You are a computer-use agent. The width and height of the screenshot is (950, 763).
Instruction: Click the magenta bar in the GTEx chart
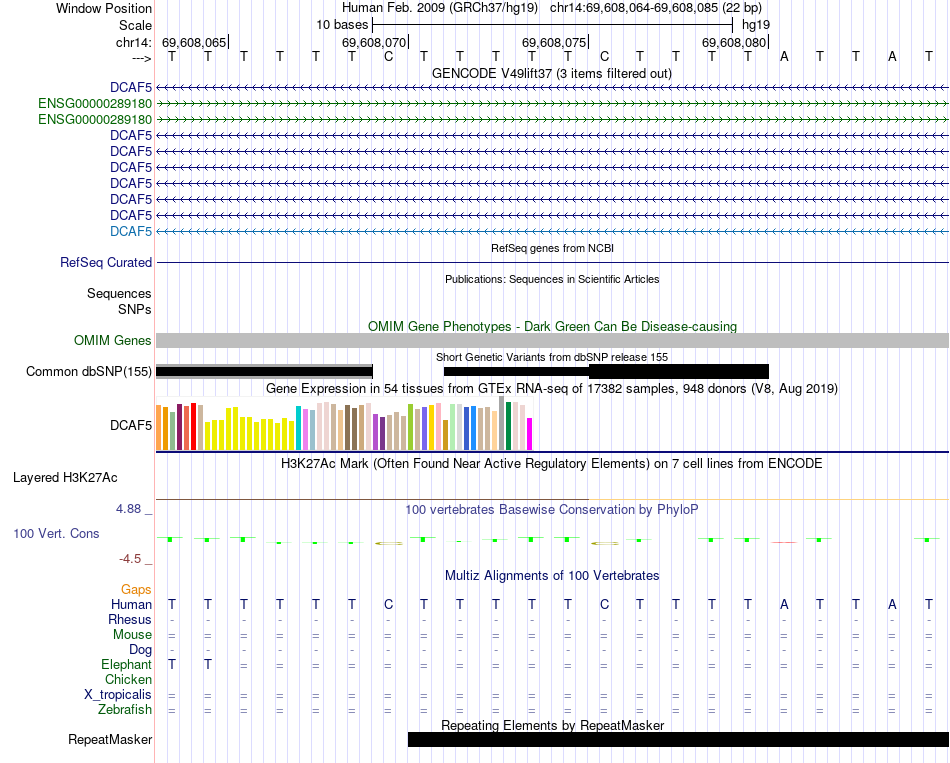coord(529,434)
